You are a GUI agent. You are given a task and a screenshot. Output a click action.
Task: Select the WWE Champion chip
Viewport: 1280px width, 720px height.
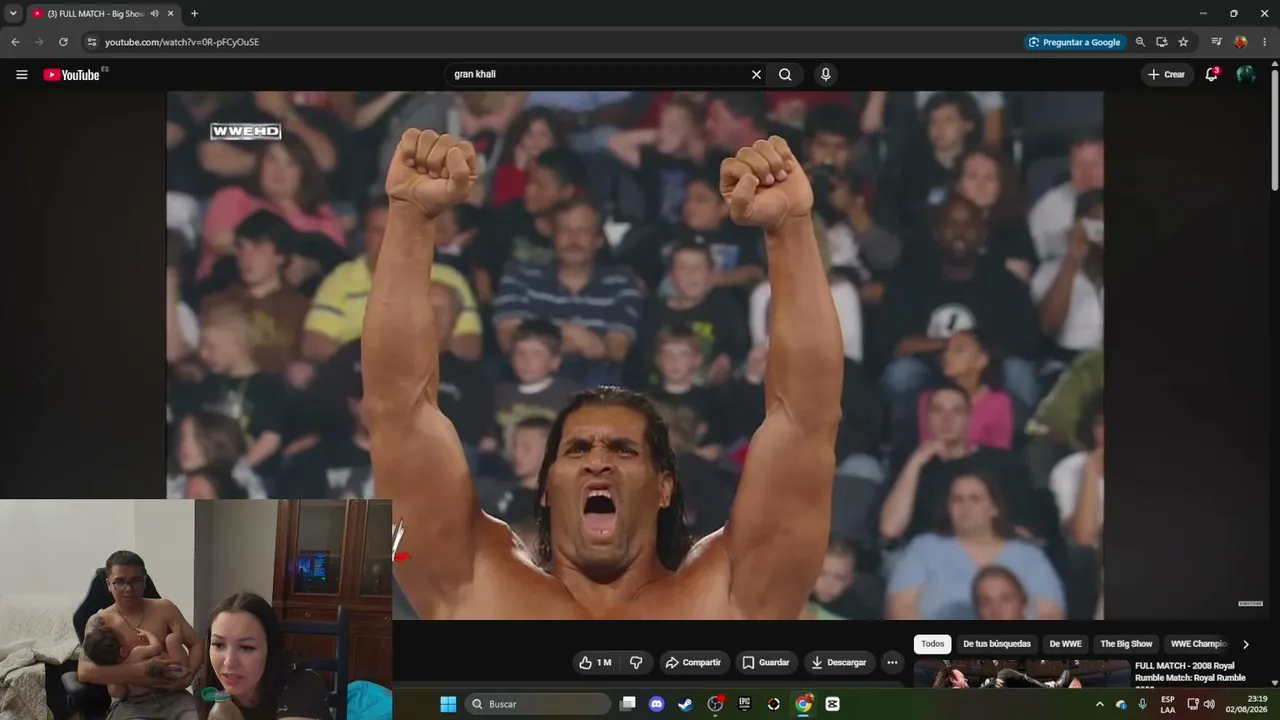click(1198, 644)
